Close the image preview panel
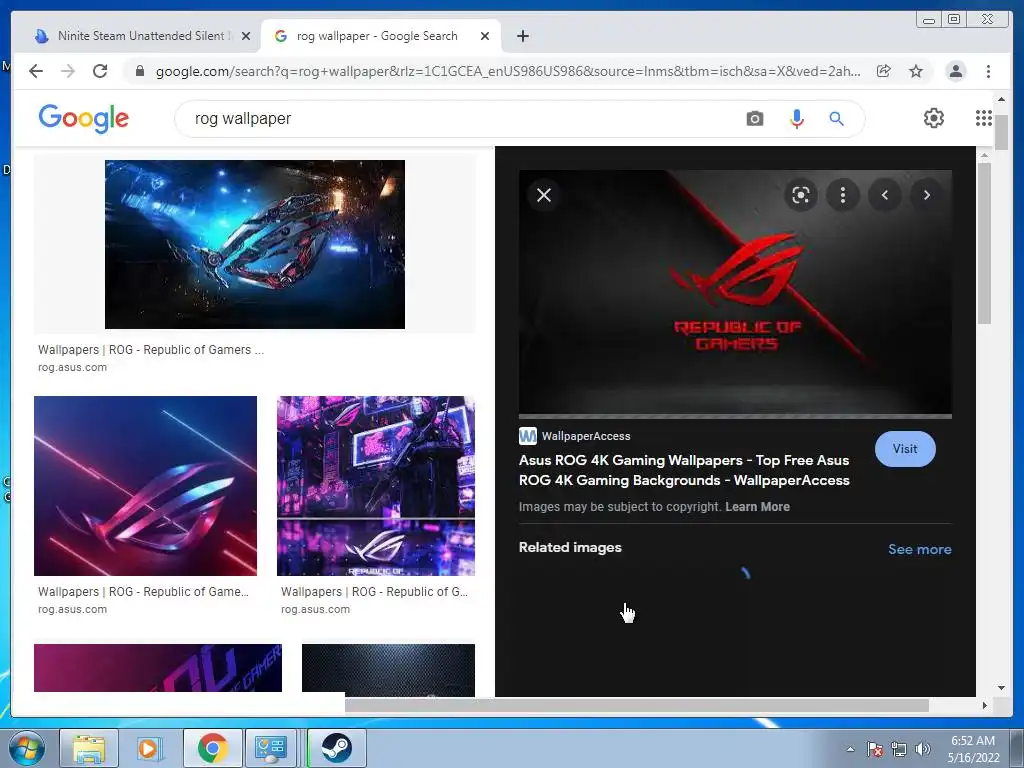The width and height of the screenshot is (1024, 768). click(x=544, y=195)
